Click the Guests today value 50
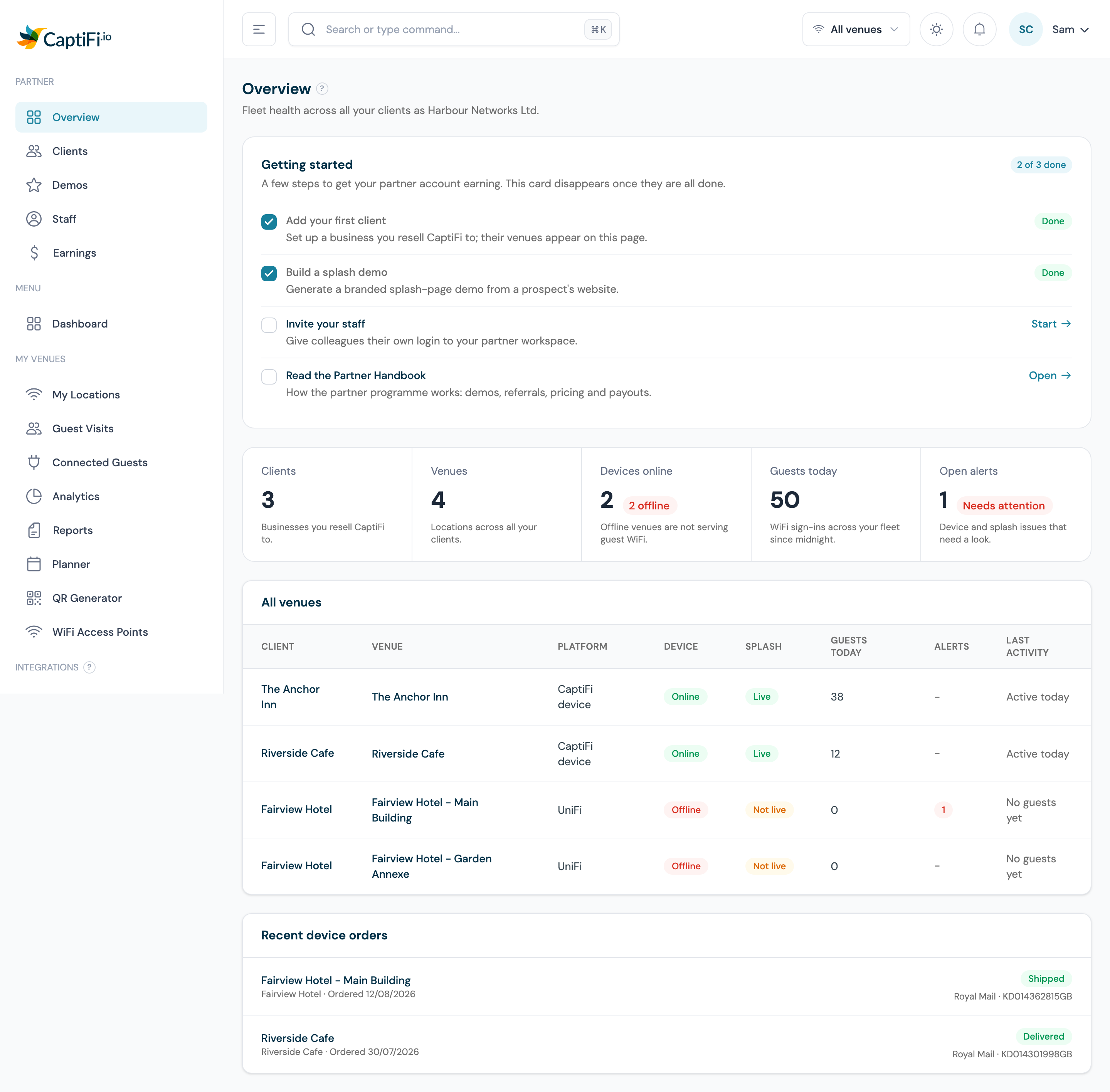Viewport: 1110px width, 1092px height. (785, 499)
